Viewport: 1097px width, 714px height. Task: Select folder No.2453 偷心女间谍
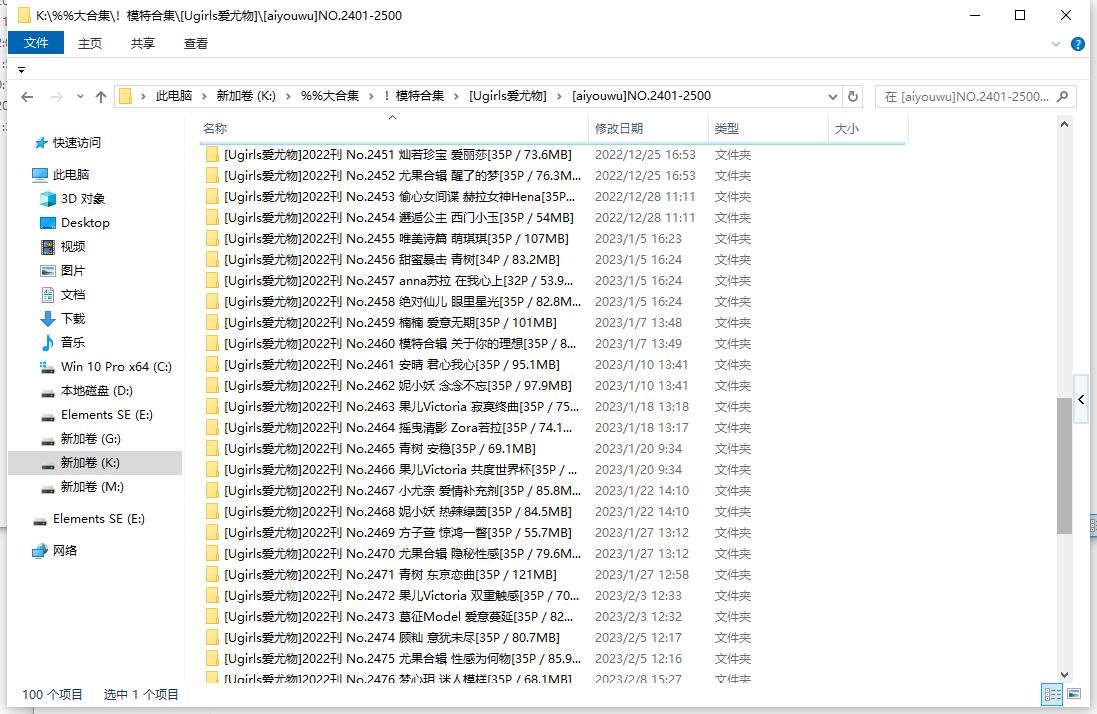tap(399, 197)
